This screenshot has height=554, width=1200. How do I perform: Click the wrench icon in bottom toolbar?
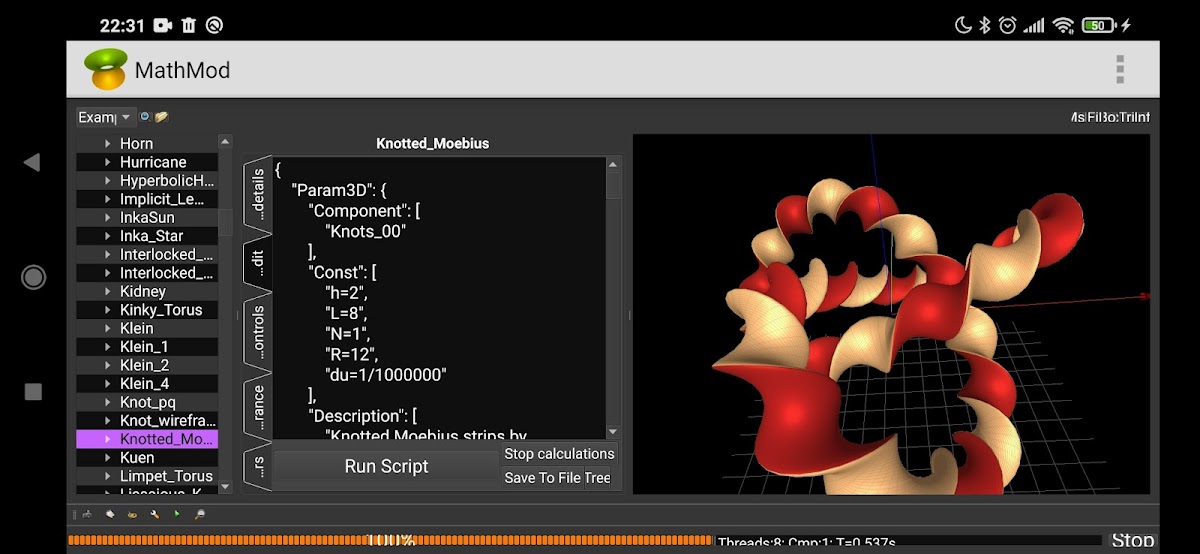pyautogui.click(x=154, y=514)
